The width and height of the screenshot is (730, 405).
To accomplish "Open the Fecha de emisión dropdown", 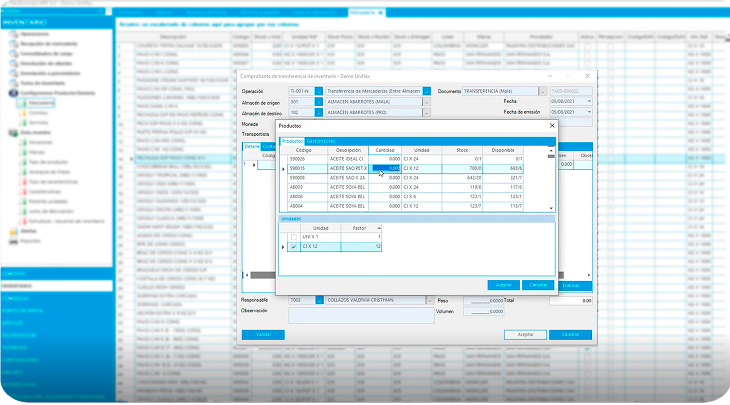I will [588, 112].
